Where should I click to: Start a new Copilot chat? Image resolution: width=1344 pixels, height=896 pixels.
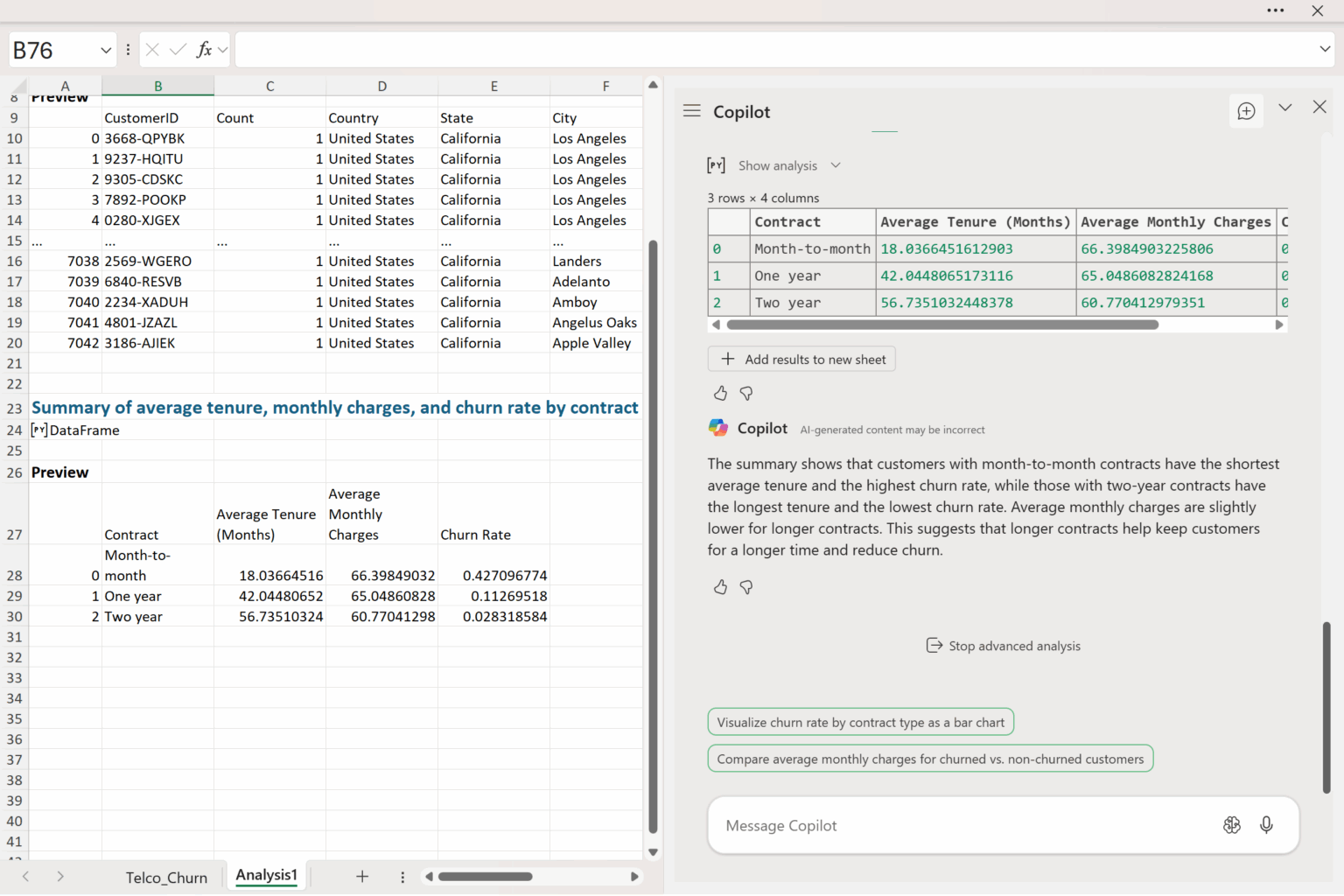click(x=1246, y=111)
